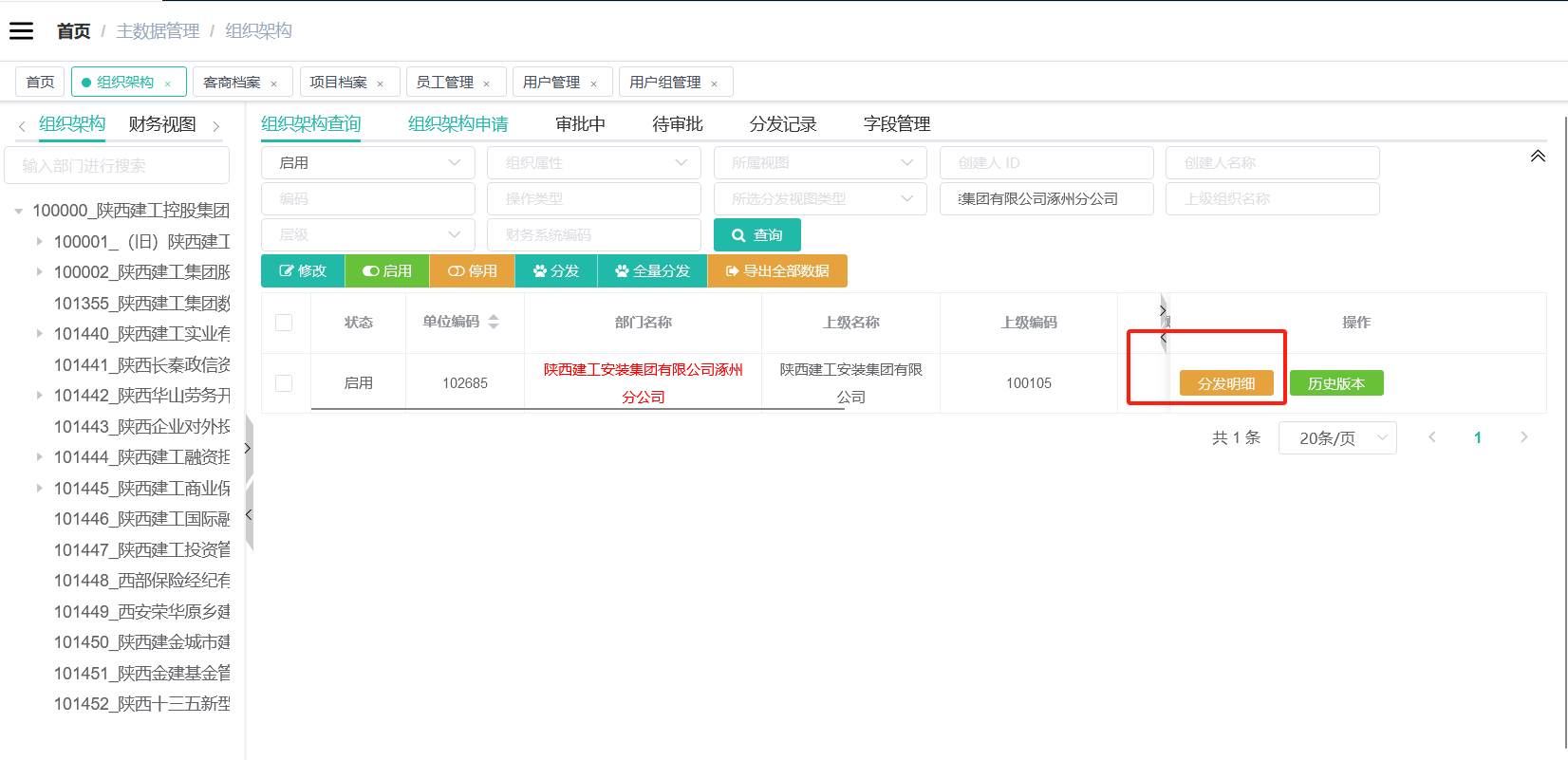Screen dimensions: 1568x760
Task: Click the 查询 search button
Action: click(756, 235)
